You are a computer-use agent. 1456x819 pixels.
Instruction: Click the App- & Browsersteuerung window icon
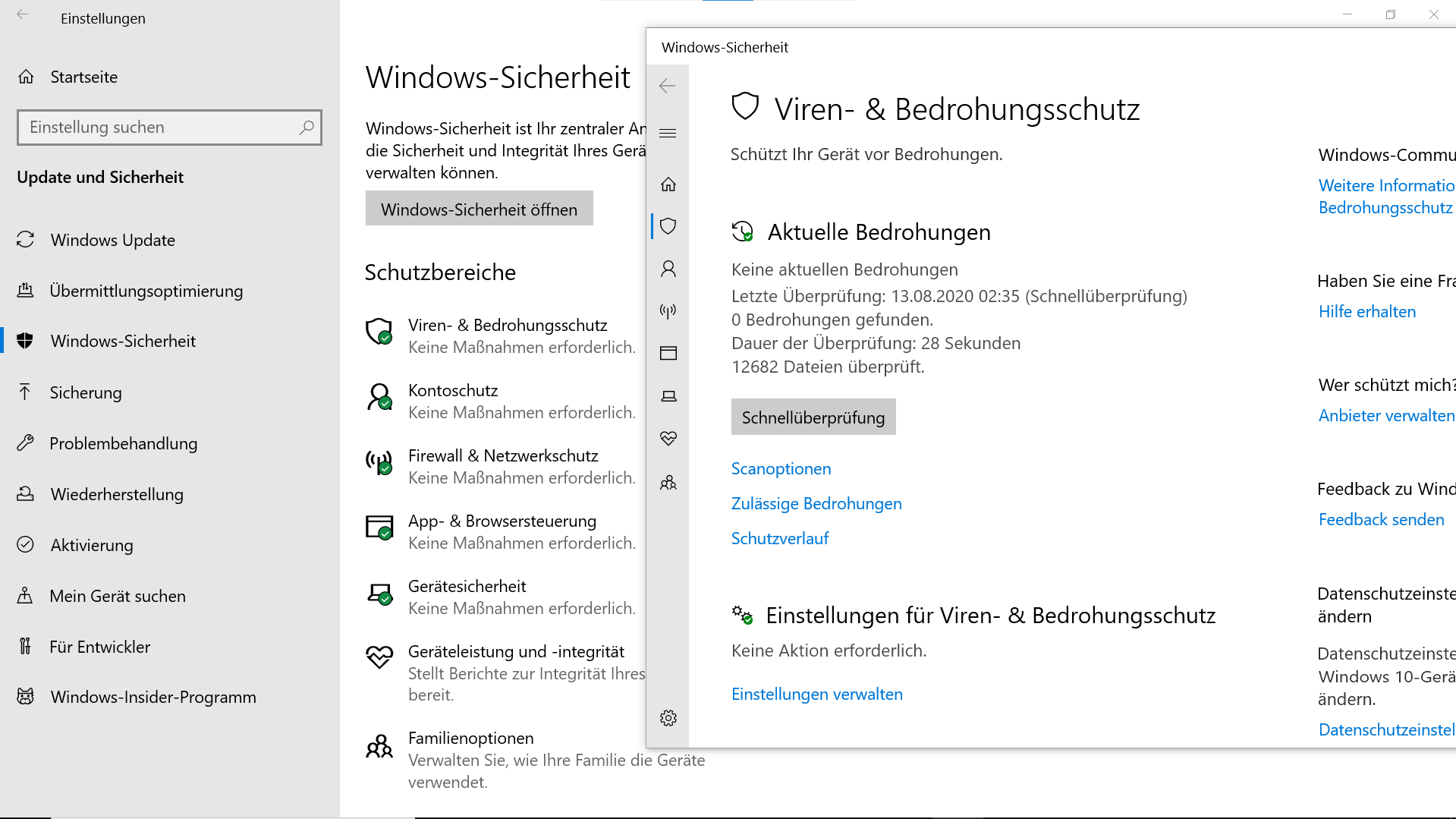(379, 528)
